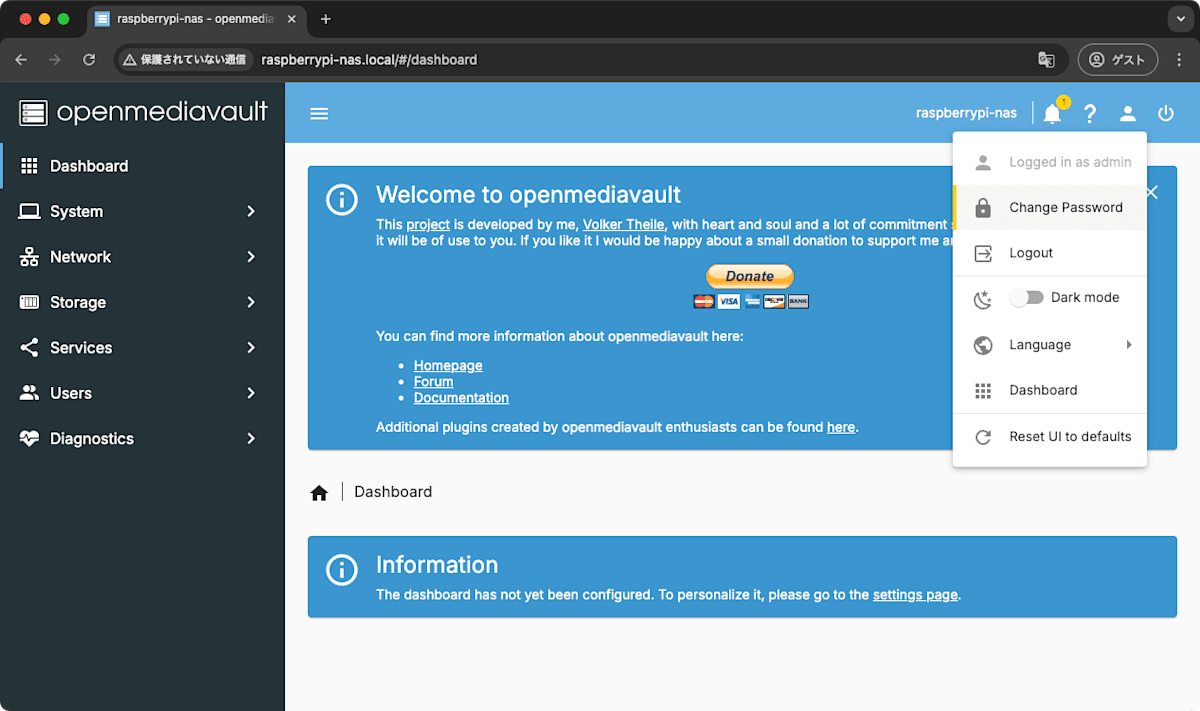Expand the Services menu chevron

tap(251, 348)
